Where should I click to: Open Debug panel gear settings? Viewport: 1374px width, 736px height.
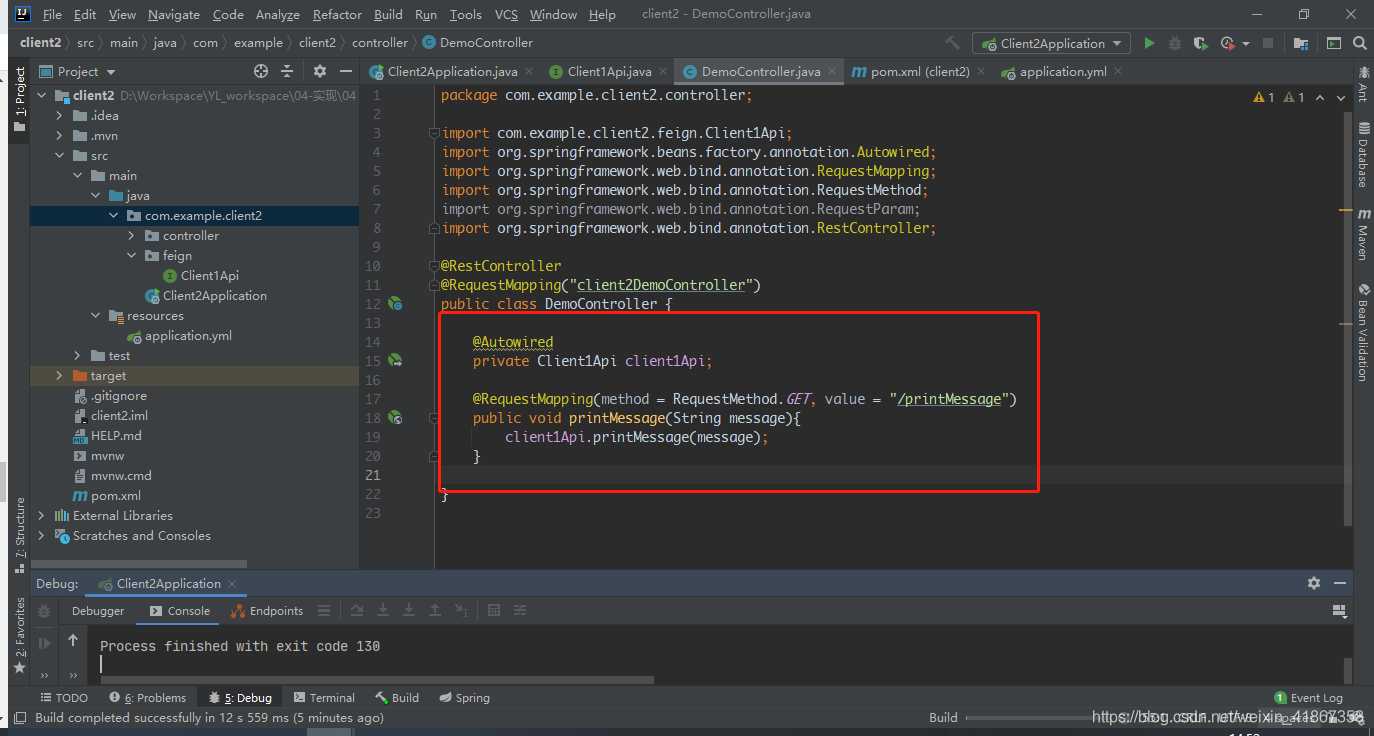pos(1314,583)
